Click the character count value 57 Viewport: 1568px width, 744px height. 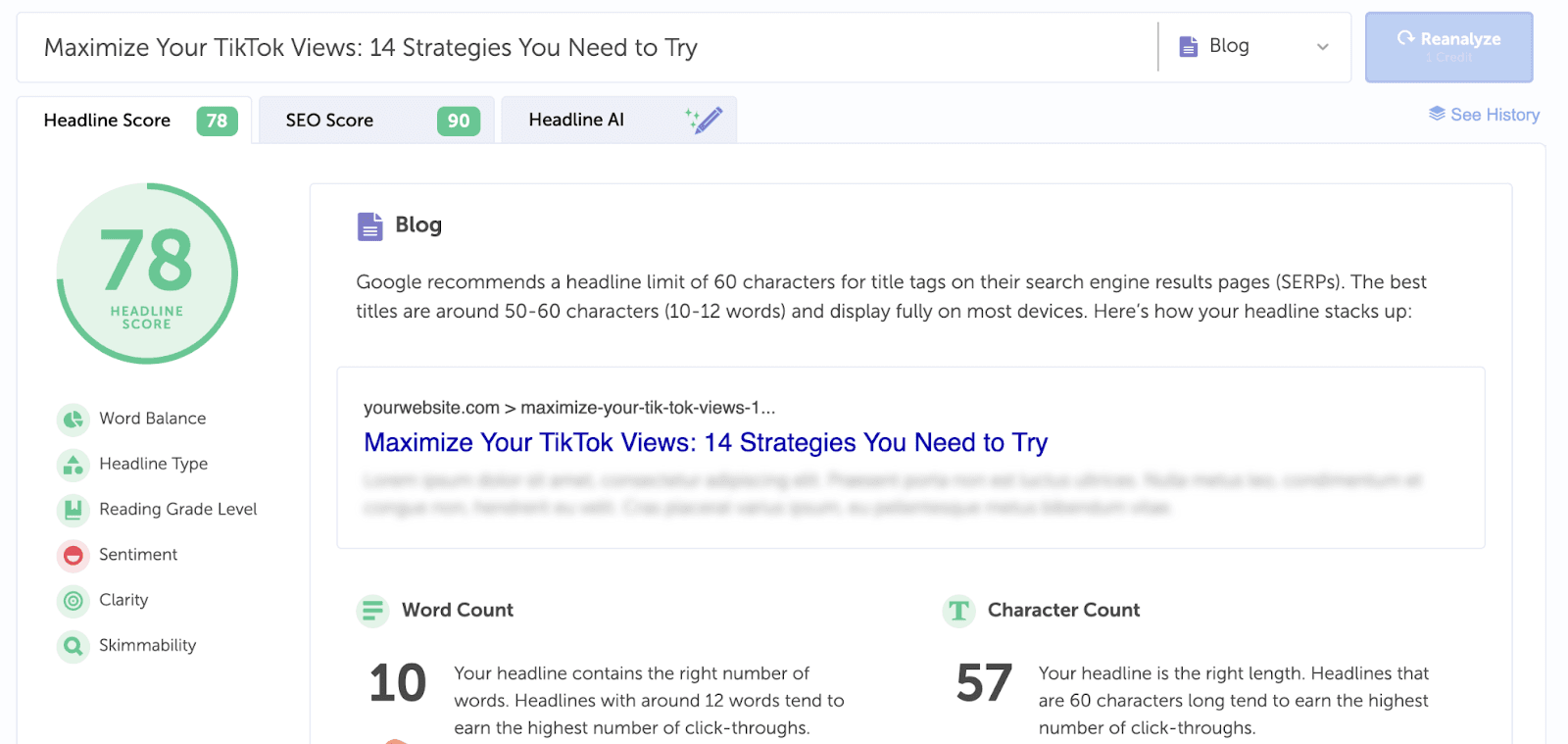pos(983,683)
